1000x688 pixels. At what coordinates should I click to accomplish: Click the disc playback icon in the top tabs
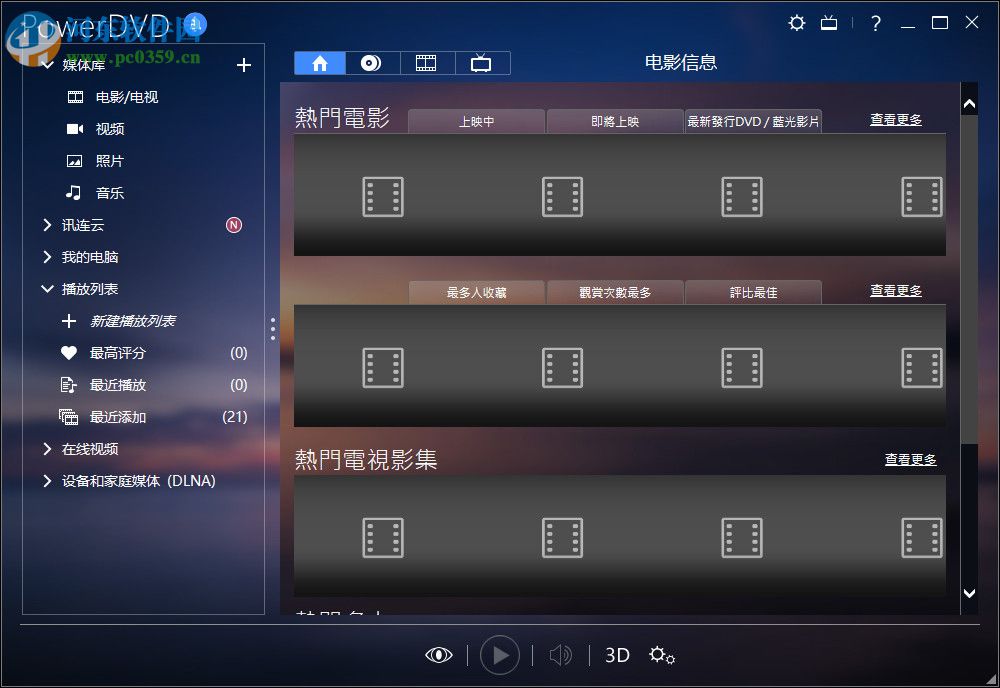point(372,62)
